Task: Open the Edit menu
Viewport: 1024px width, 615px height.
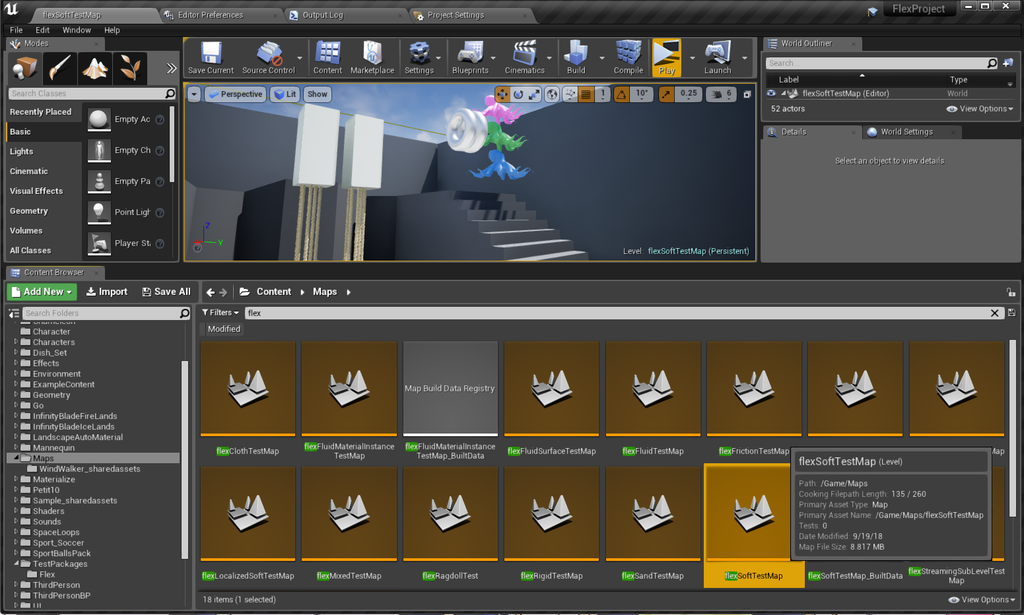Action: tap(42, 30)
